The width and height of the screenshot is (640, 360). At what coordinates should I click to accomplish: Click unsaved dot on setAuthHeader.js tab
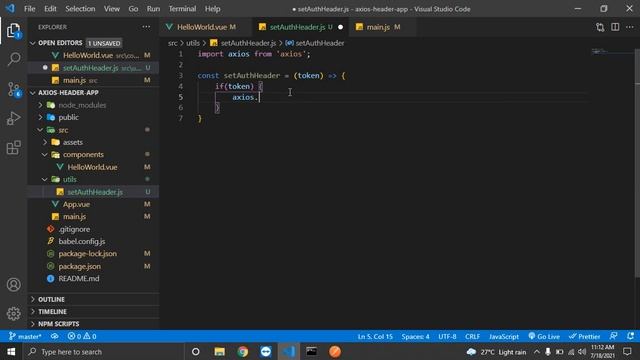click(340, 27)
